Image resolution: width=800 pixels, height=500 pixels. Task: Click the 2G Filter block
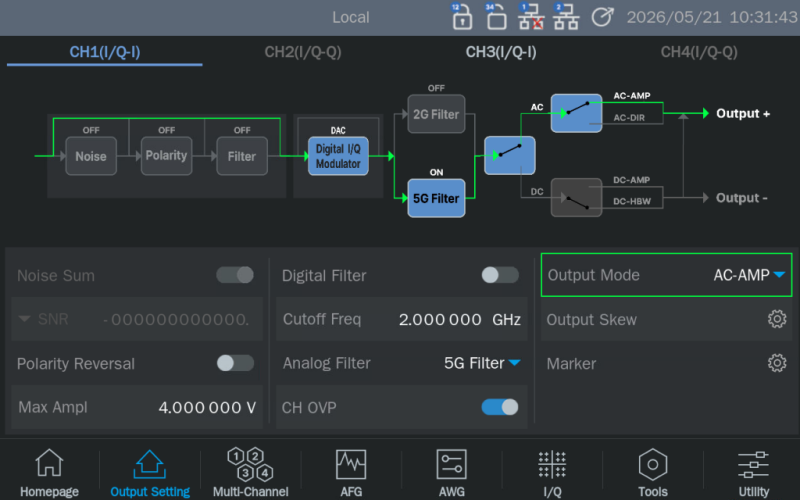[x=436, y=114]
